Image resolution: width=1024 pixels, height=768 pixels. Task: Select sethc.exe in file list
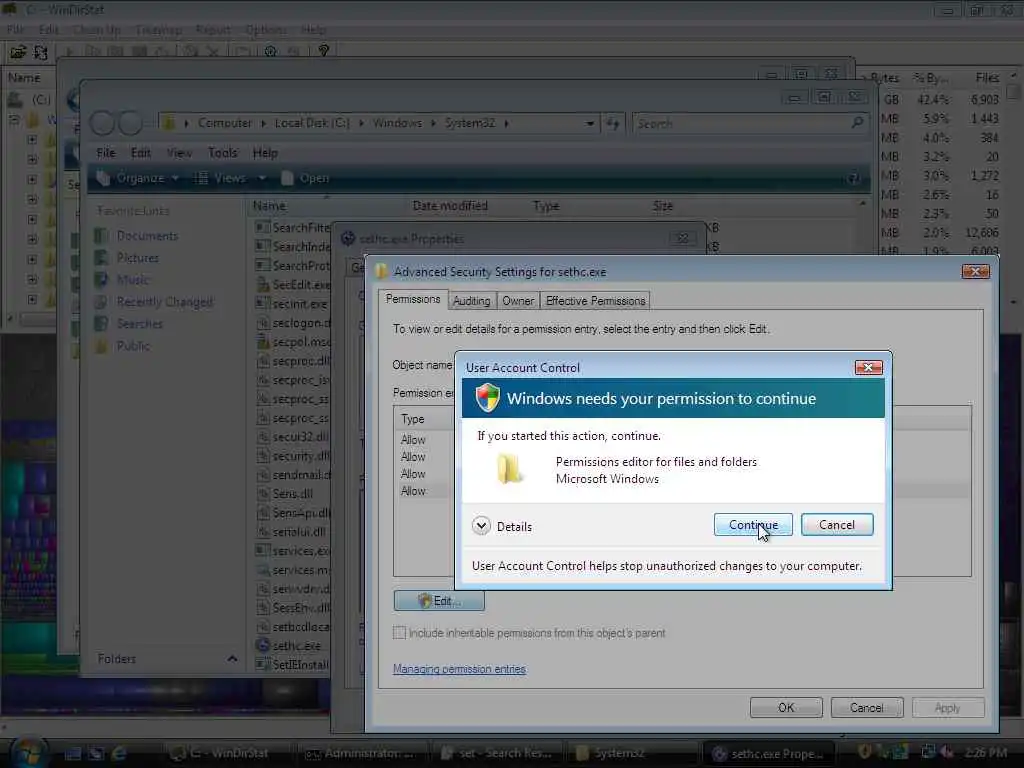[296, 646]
